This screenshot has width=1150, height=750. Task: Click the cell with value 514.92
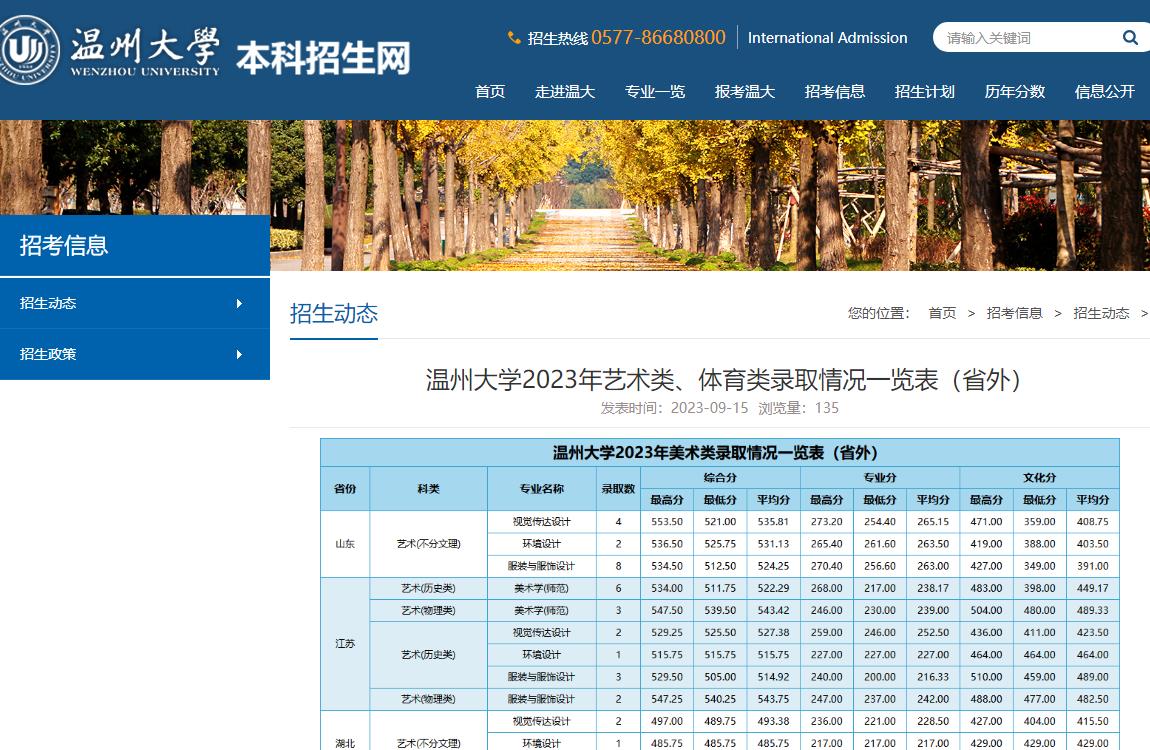pyautogui.click(x=774, y=677)
